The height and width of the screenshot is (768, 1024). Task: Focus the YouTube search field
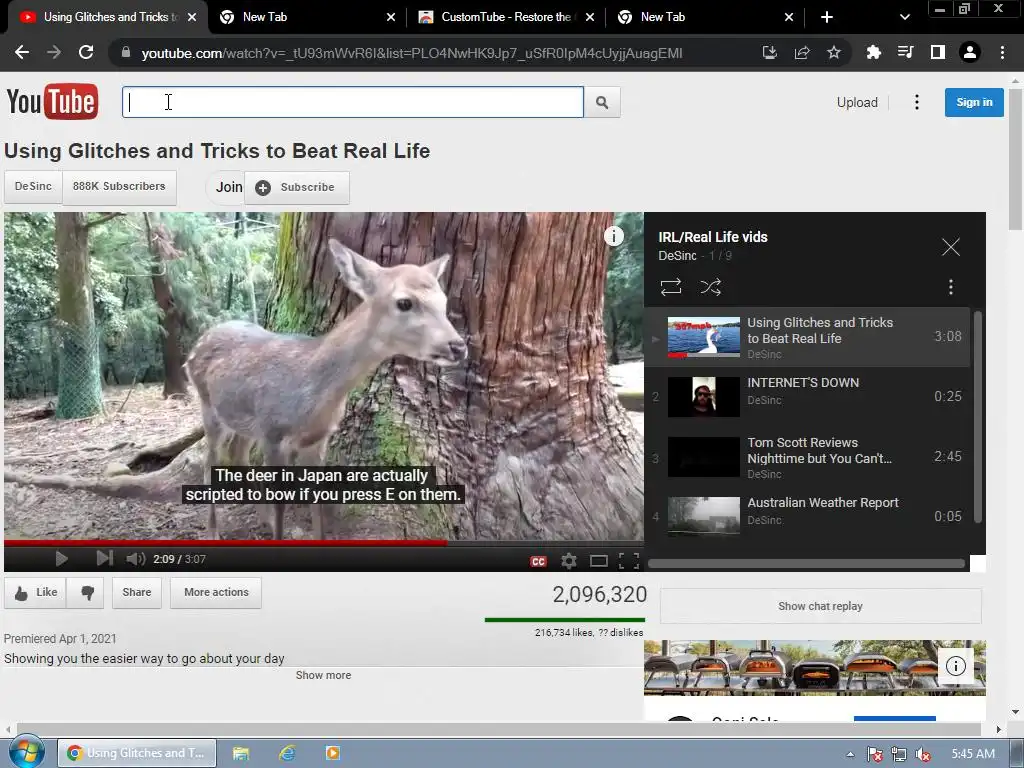pos(353,103)
